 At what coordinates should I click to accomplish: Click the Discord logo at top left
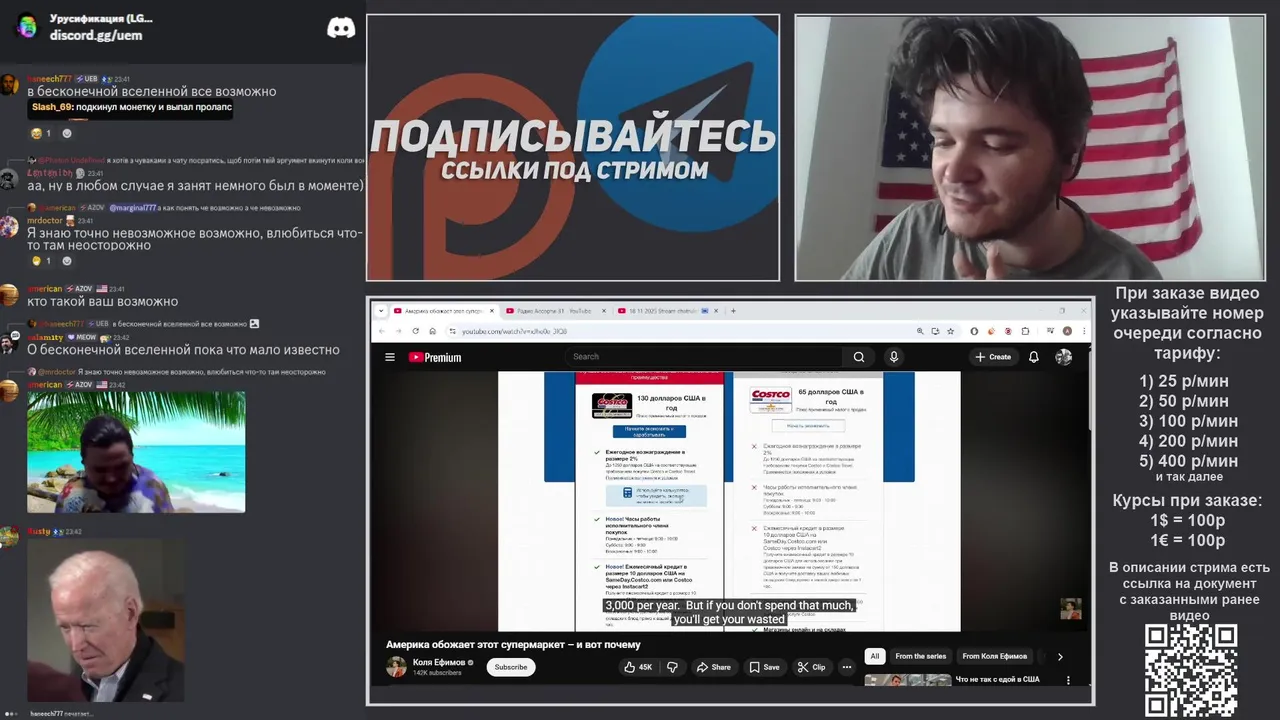point(341,28)
